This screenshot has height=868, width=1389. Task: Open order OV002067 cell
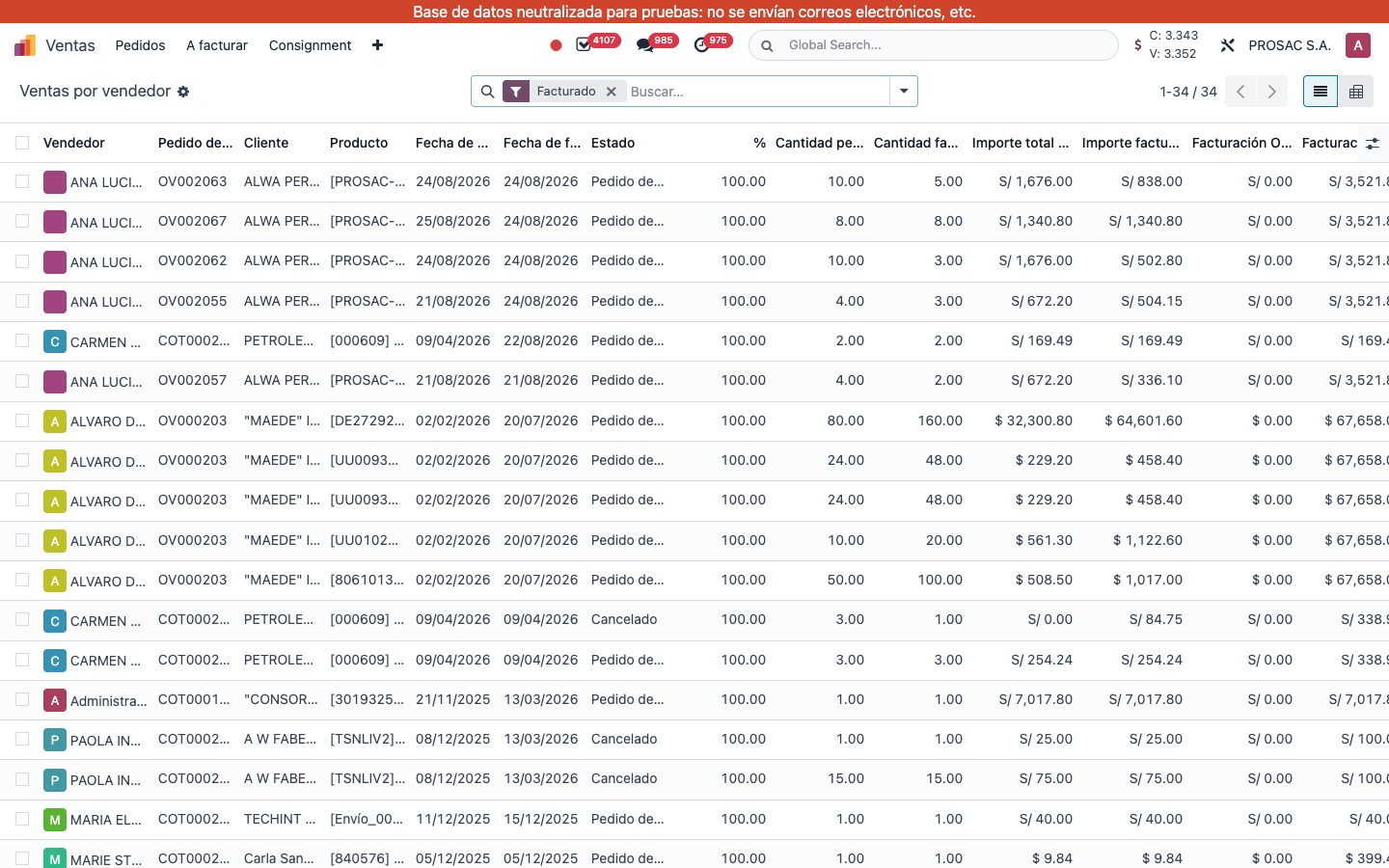[x=193, y=221]
